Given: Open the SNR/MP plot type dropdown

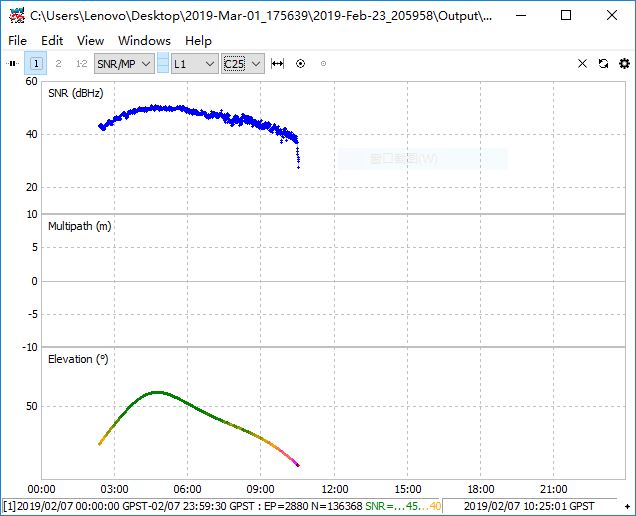Looking at the screenshot, I should tap(124, 64).
